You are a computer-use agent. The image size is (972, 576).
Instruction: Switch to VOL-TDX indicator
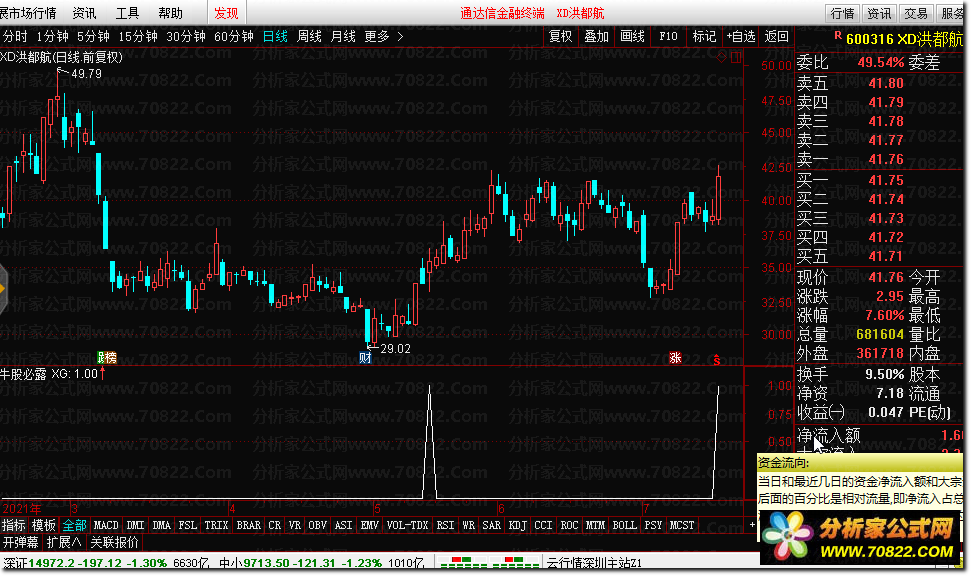407,525
